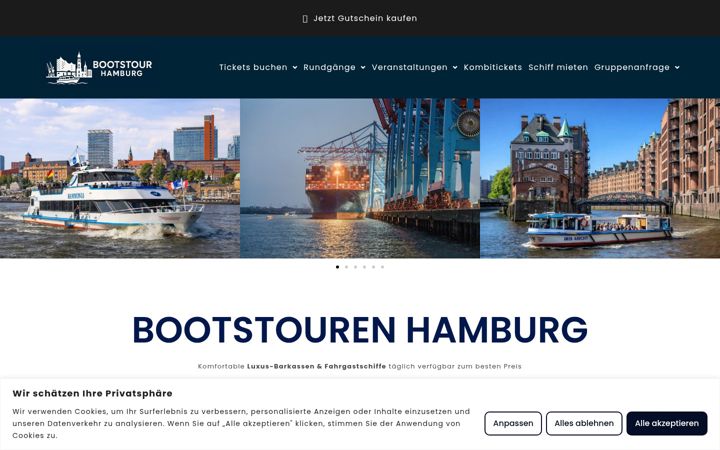
Task: Expand the Rundgänge dropdown chevron
Action: [x=363, y=68]
